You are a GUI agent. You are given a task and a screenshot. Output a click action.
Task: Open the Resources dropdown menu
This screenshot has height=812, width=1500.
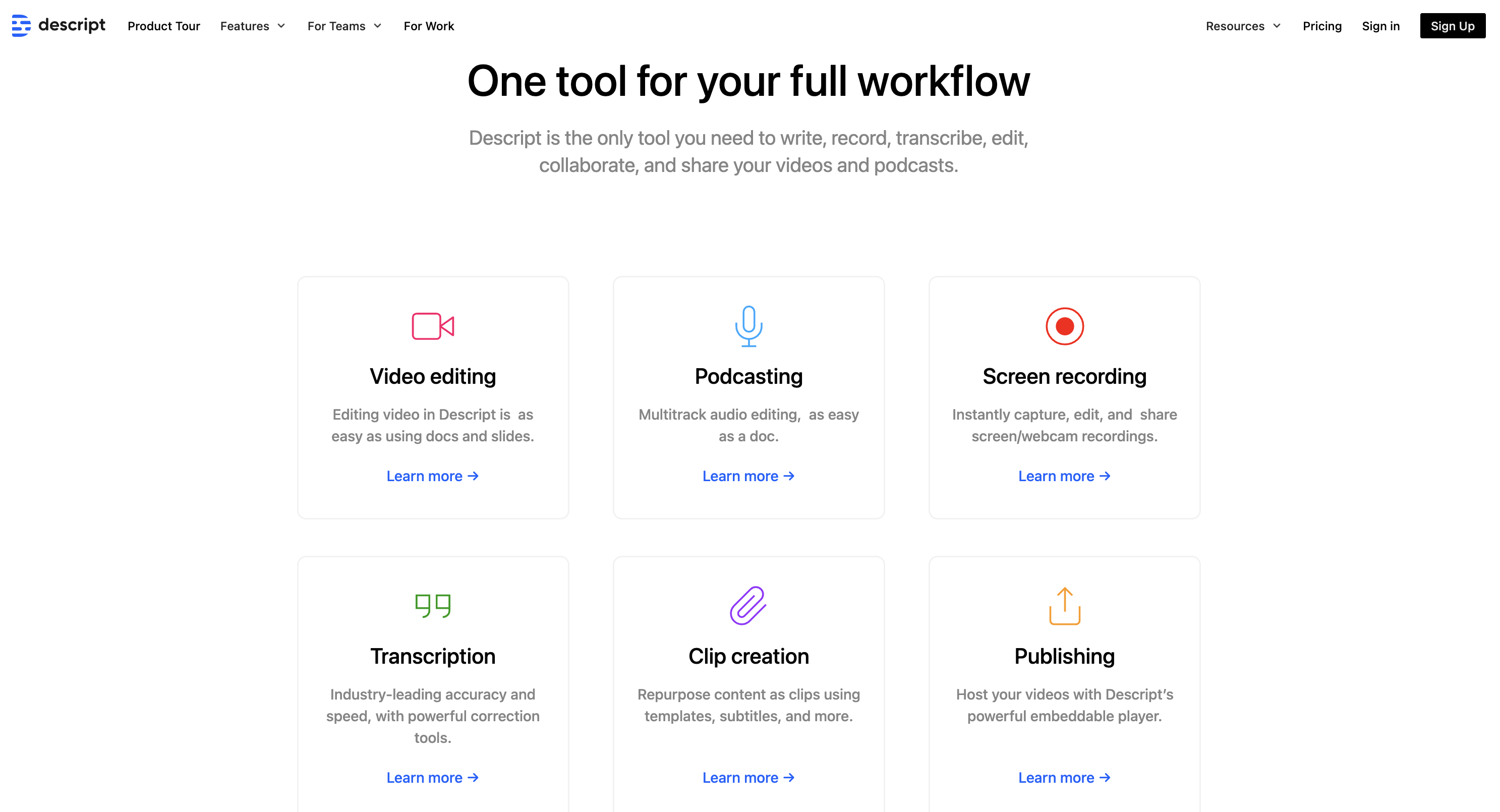point(1243,26)
